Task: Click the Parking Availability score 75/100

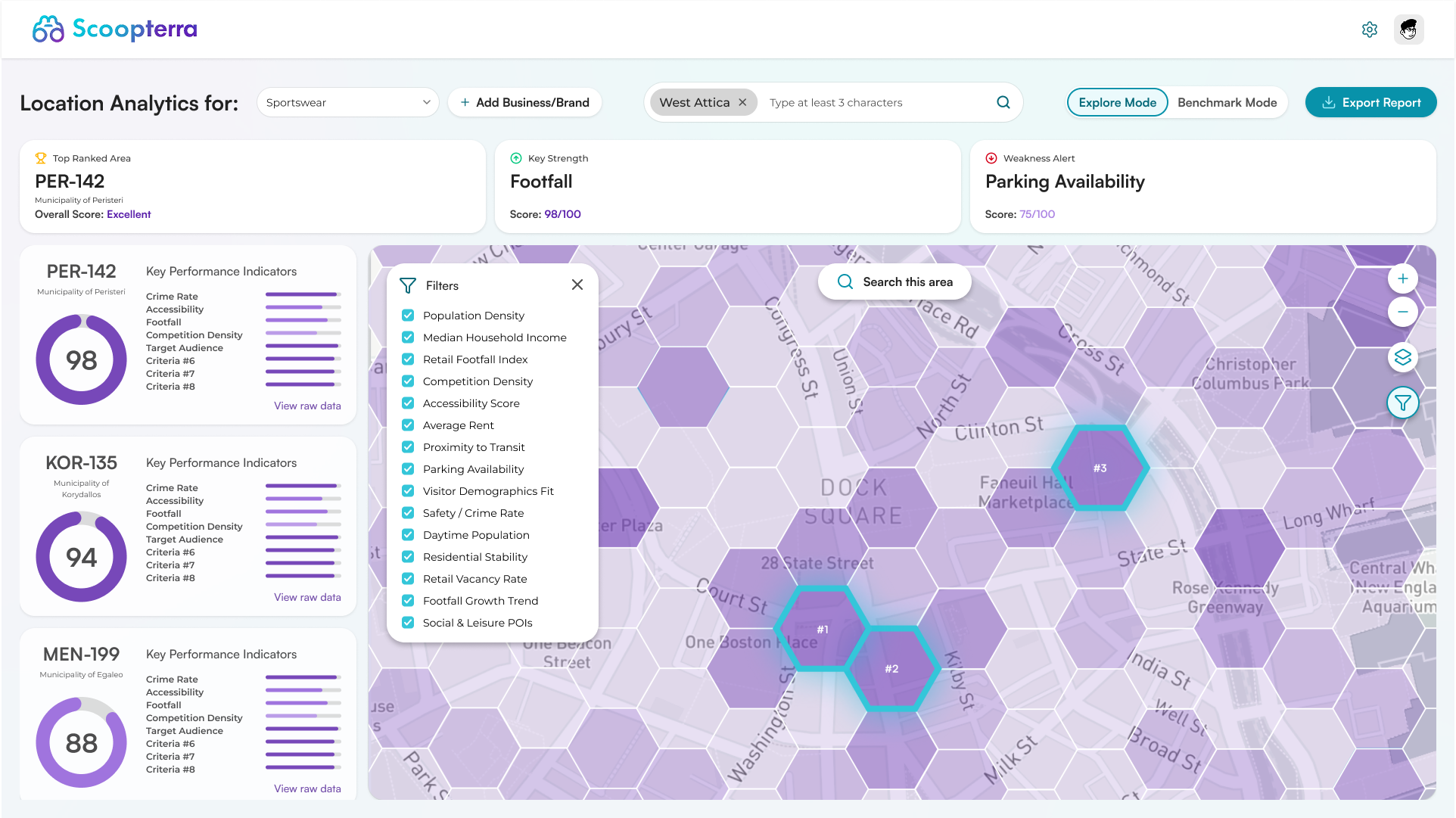Action: point(1037,214)
